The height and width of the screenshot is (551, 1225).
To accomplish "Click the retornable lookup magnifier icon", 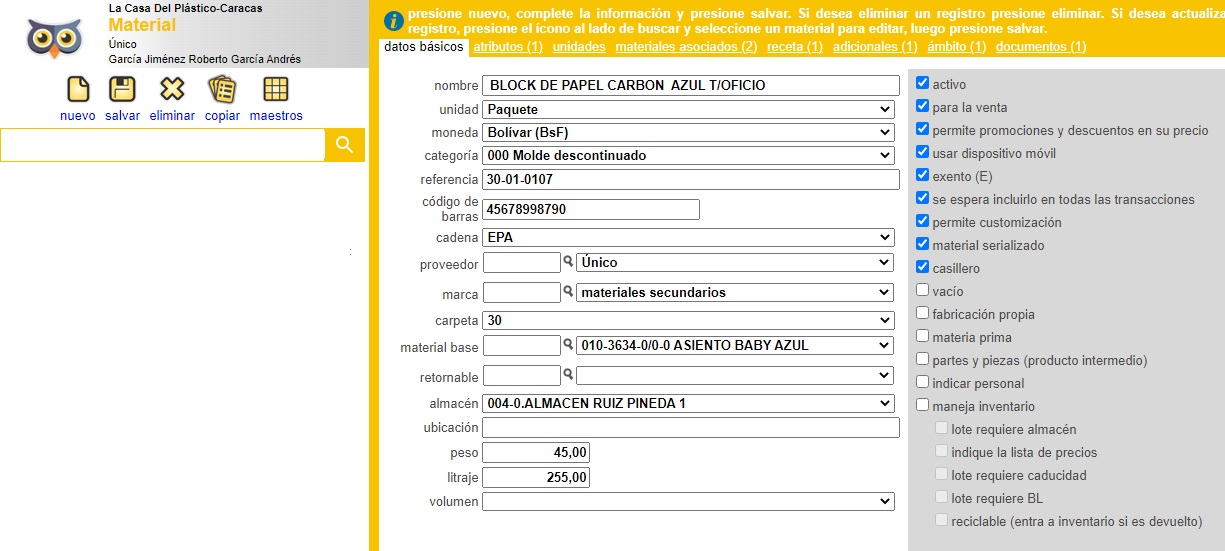I will tap(568, 375).
